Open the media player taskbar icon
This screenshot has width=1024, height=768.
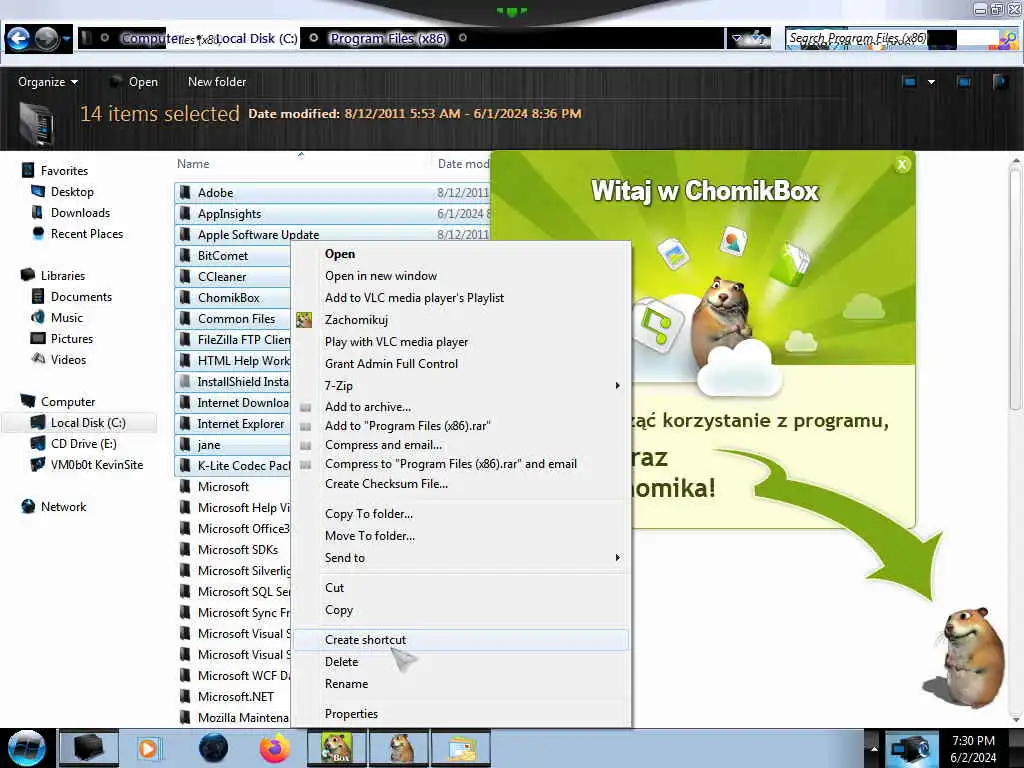click(150, 748)
